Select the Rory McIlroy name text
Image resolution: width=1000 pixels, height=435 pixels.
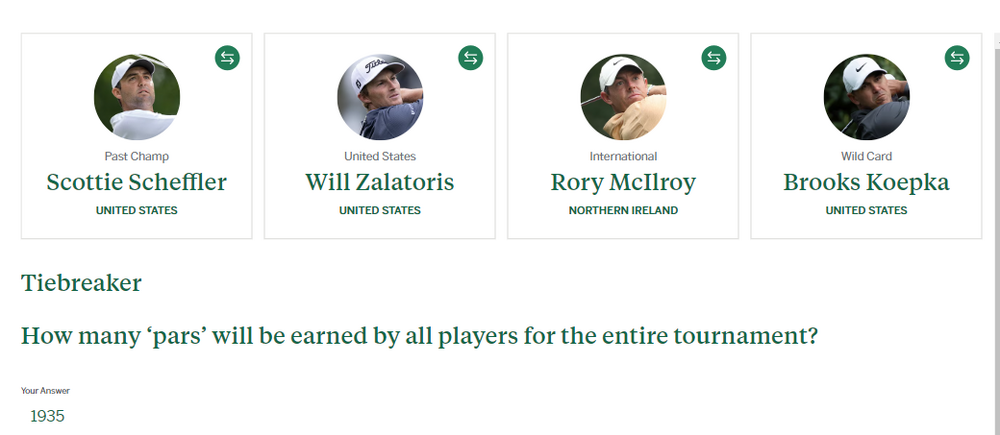[x=623, y=183]
